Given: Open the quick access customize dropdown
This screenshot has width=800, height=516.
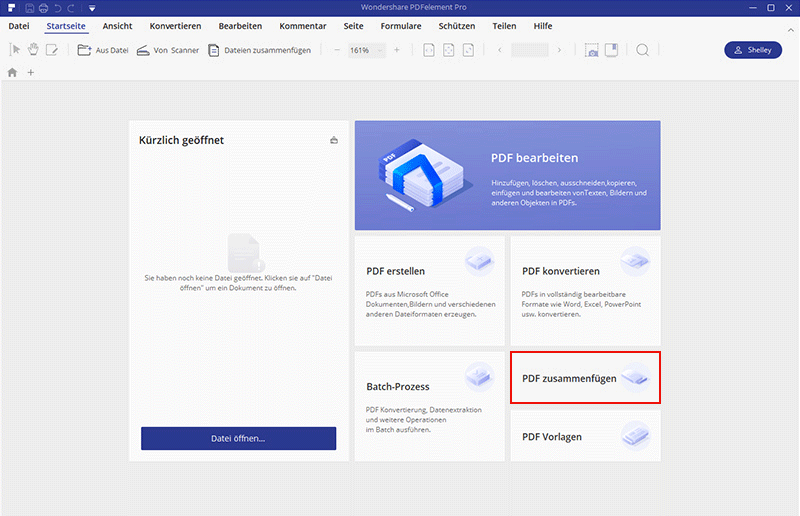Looking at the screenshot, I should (92, 8).
